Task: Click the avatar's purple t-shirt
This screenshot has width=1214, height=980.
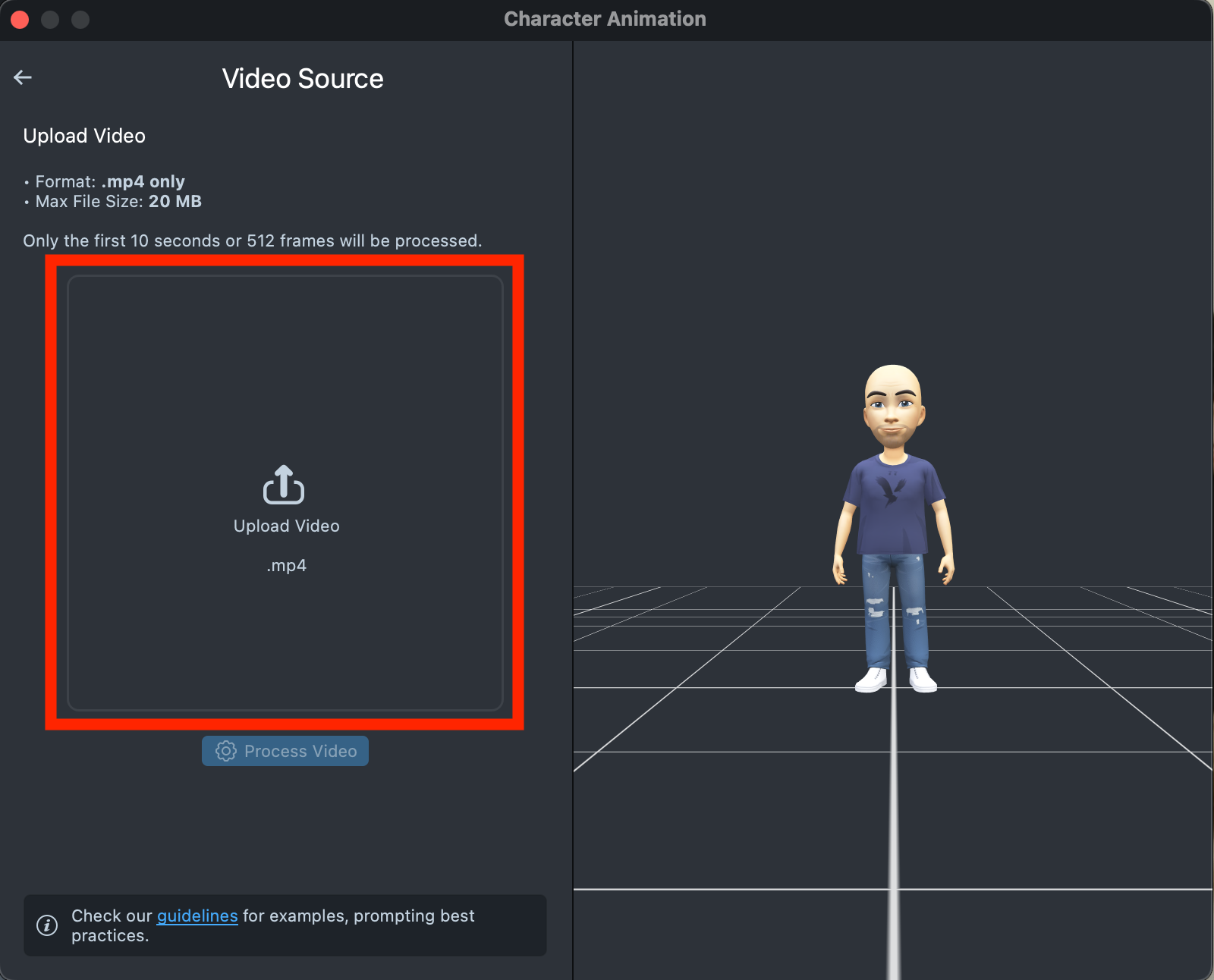Action: [x=893, y=508]
